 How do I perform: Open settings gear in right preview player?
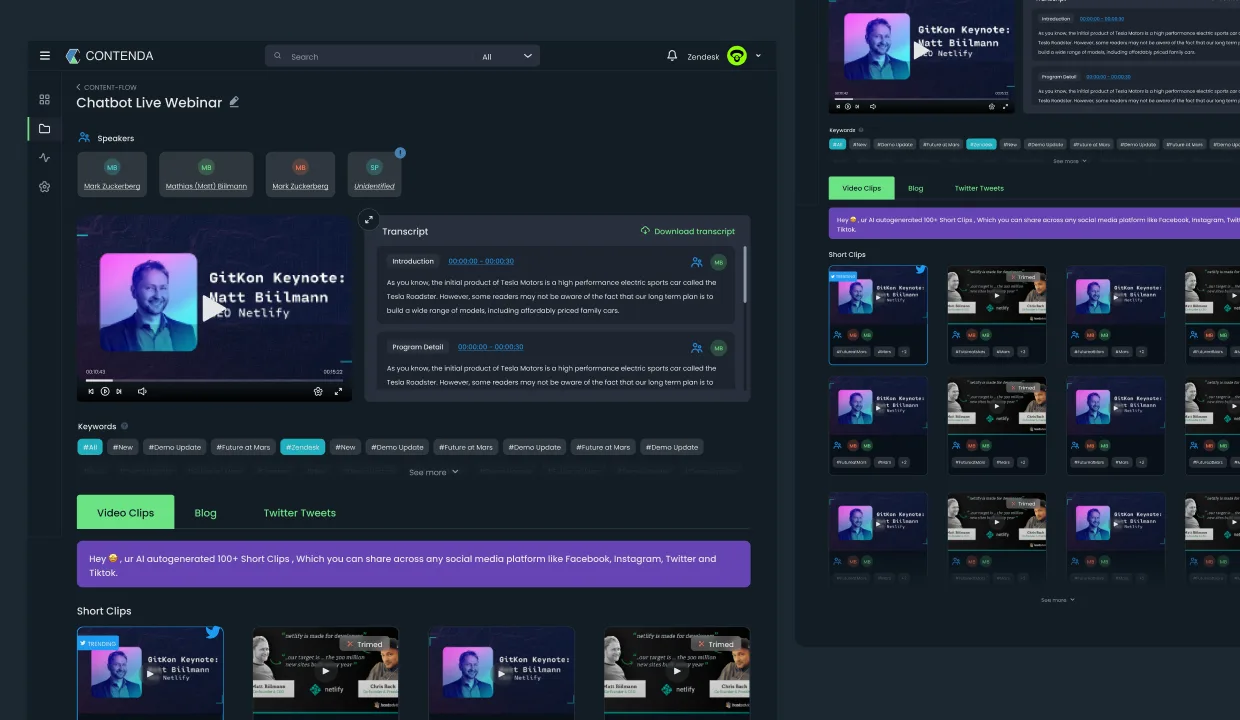pyautogui.click(x=992, y=106)
